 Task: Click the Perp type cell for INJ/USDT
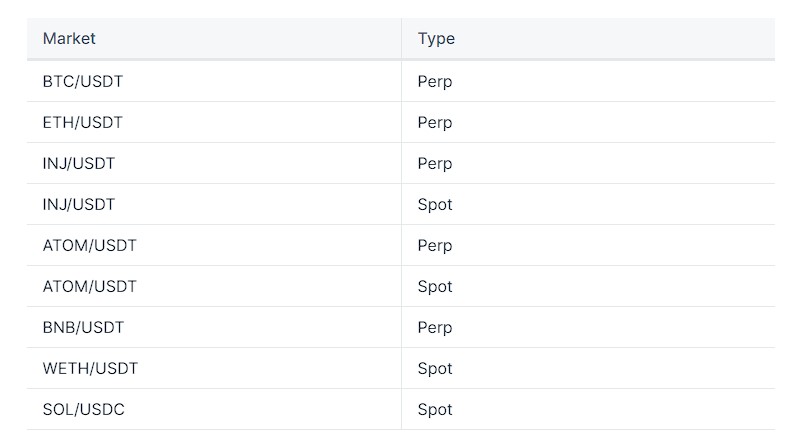tap(435, 164)
